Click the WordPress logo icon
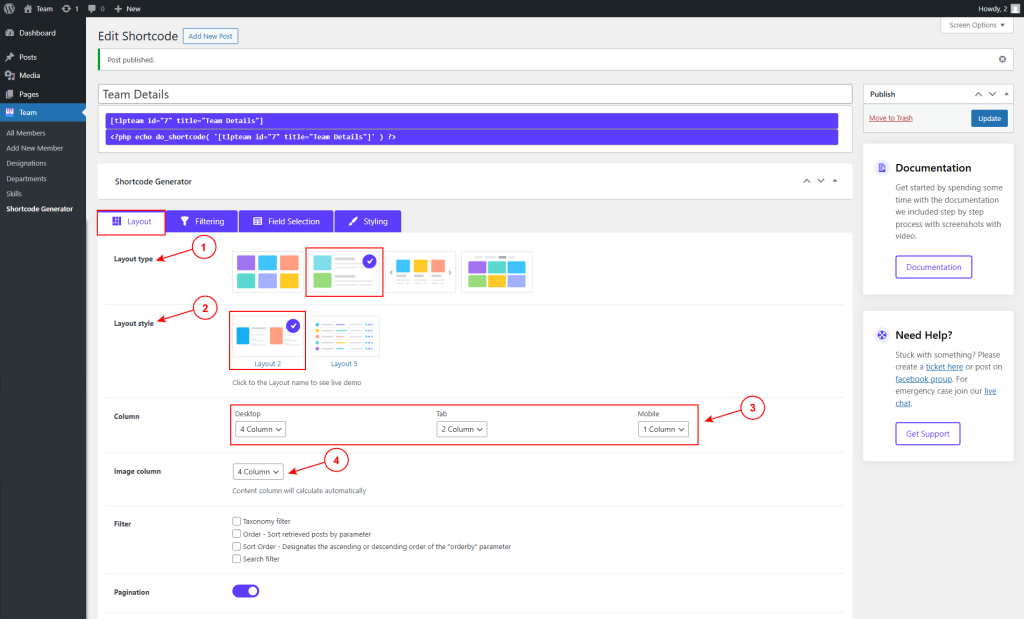 9,8
